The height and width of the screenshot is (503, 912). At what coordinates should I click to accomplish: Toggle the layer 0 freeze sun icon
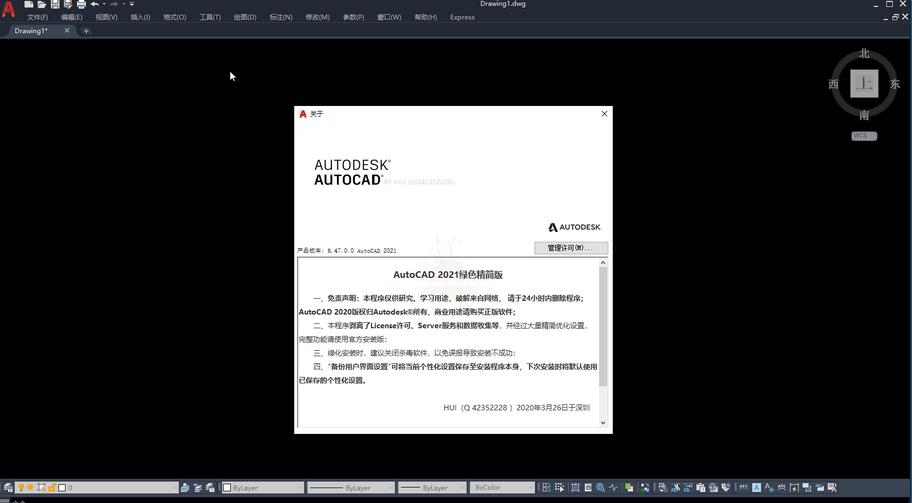coord(31,488)
